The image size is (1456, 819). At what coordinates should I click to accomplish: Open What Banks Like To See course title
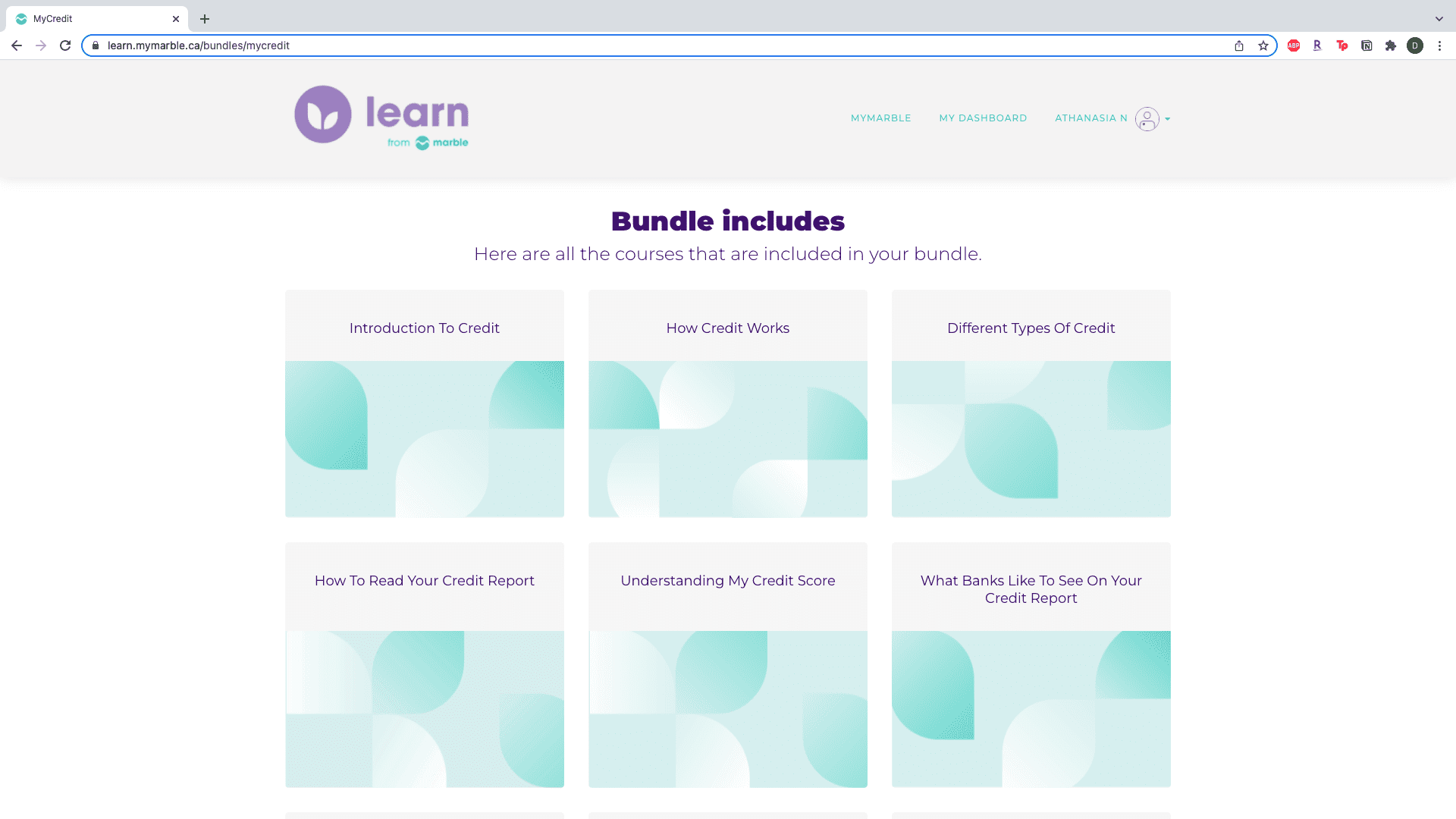click(x=1031, y=589)
